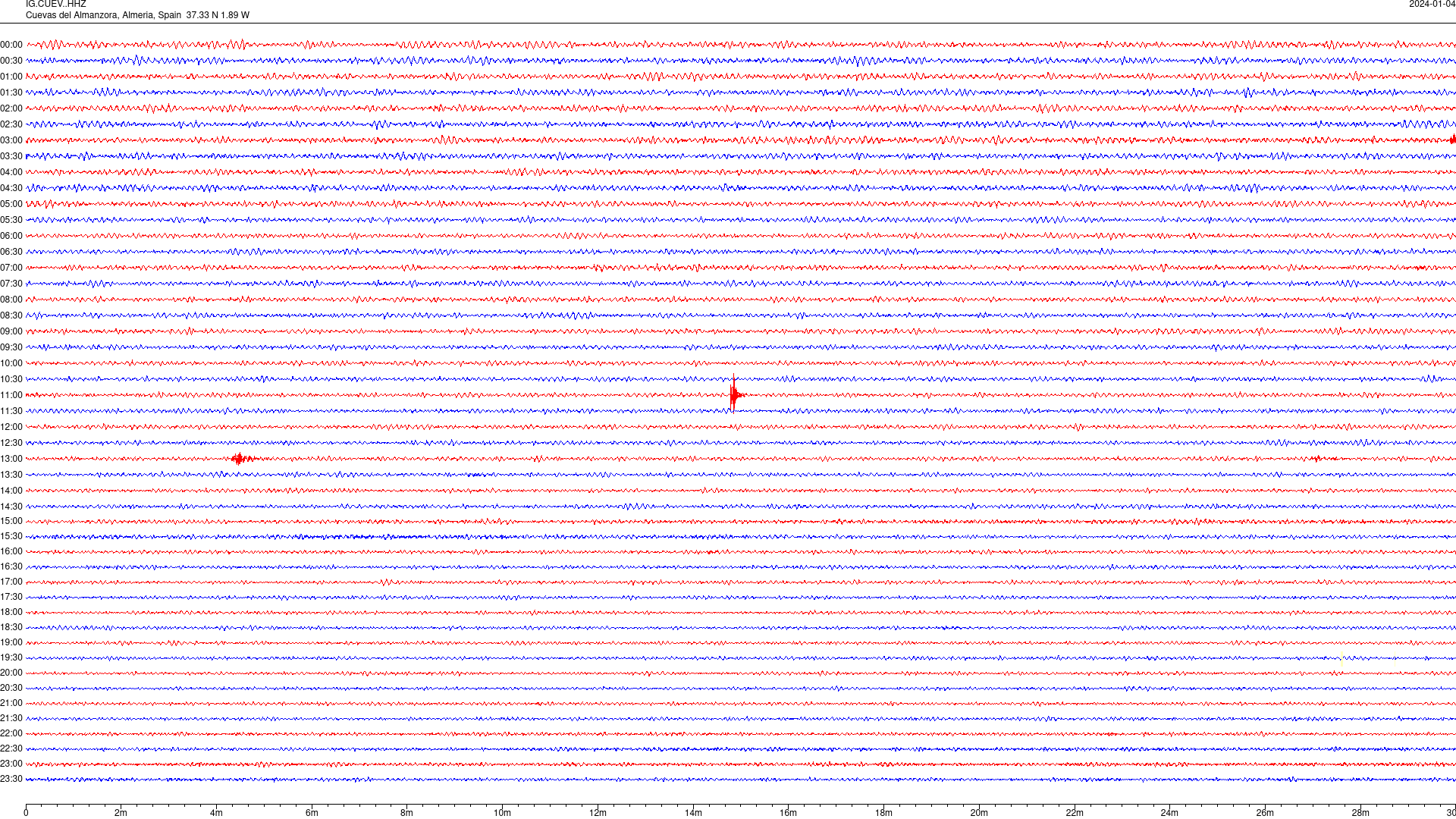Select the 26m axis label

point(1265,813)
